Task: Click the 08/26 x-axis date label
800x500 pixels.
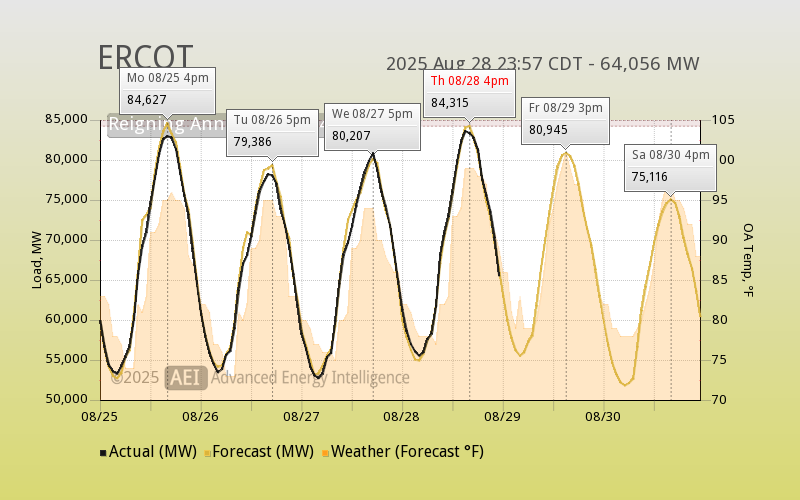Action: click(x=201, y=417)
